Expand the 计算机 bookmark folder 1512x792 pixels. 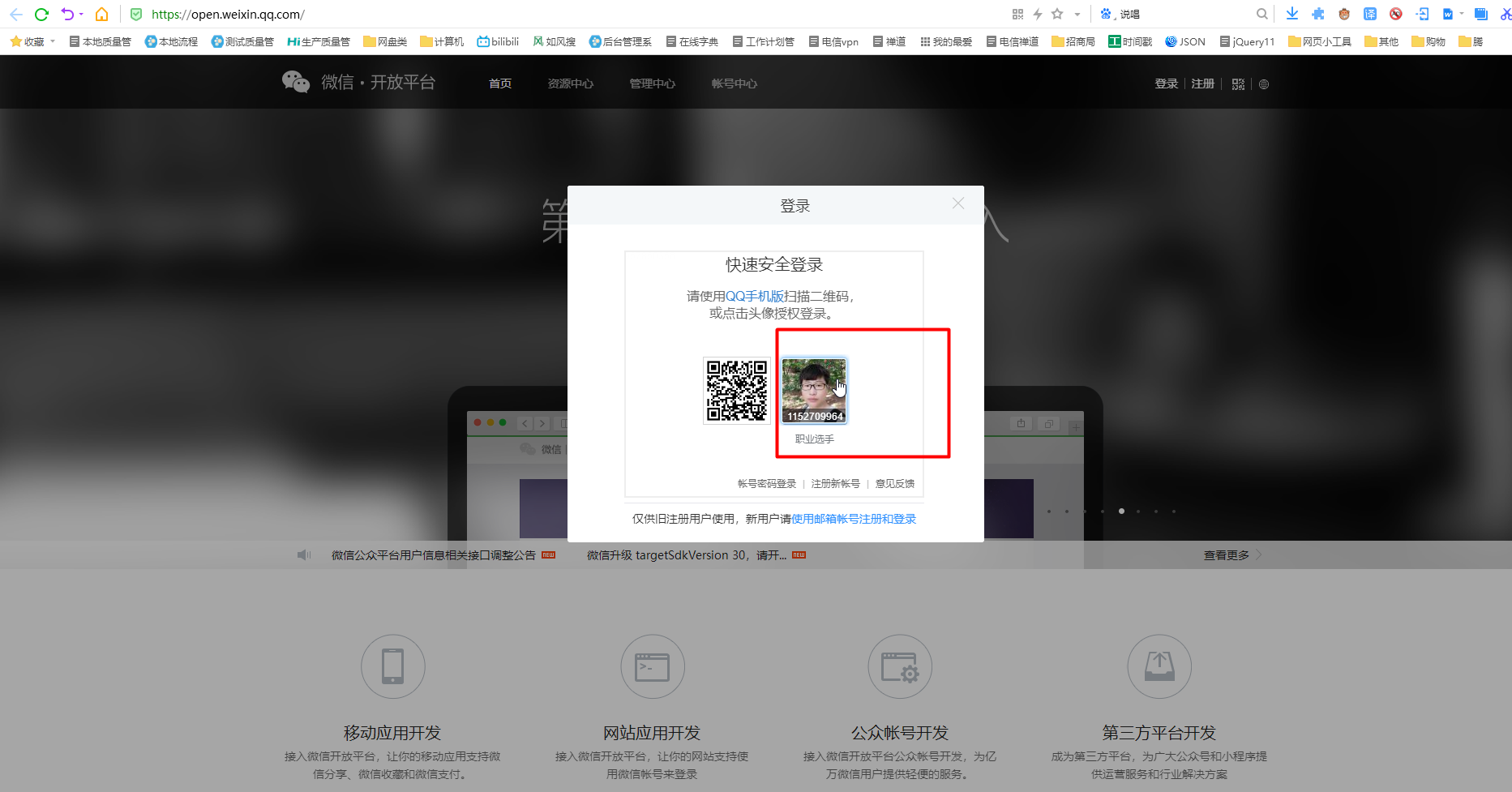(x=442, y=41)
